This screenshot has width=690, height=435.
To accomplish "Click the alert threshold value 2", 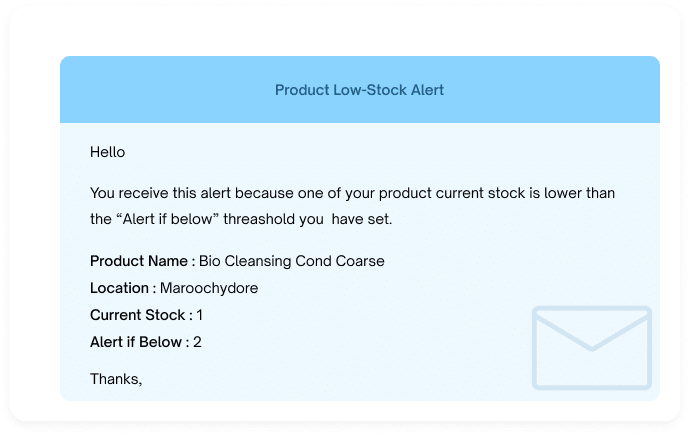I will pyautogui.click(x=197, y=342).
